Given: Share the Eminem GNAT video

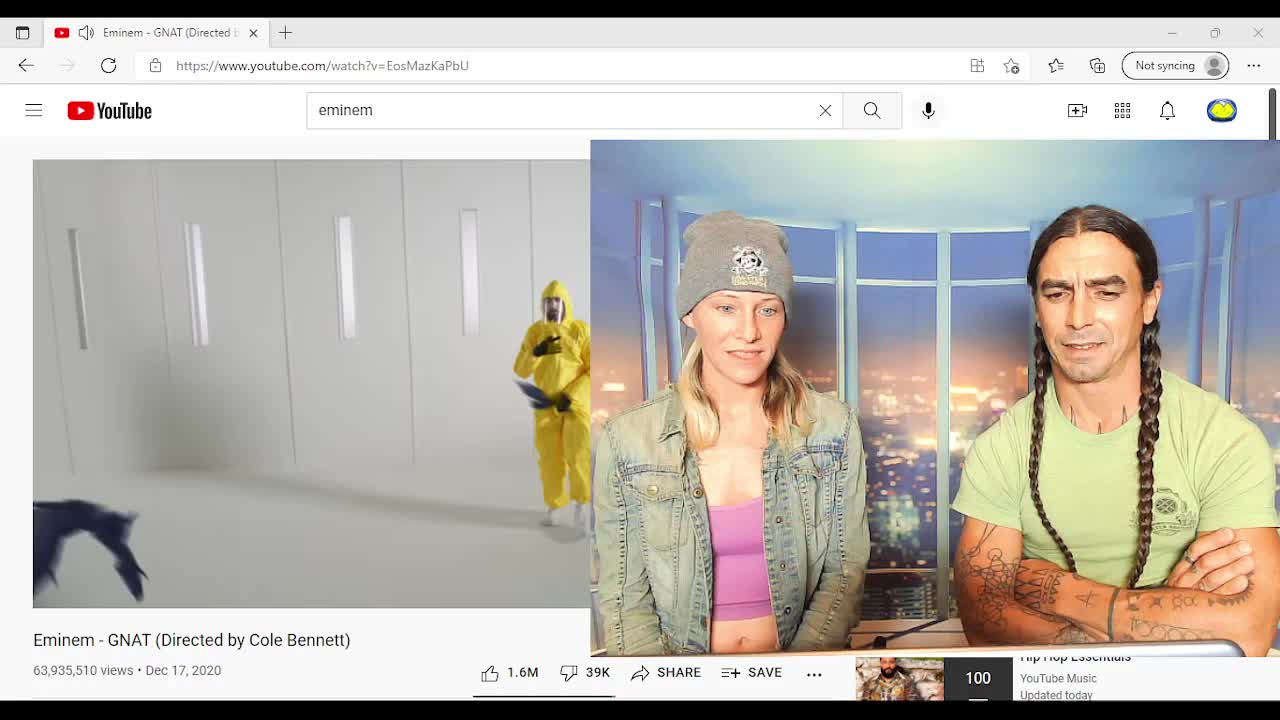Looking at the screenshot, I should [x=666, y=673].
